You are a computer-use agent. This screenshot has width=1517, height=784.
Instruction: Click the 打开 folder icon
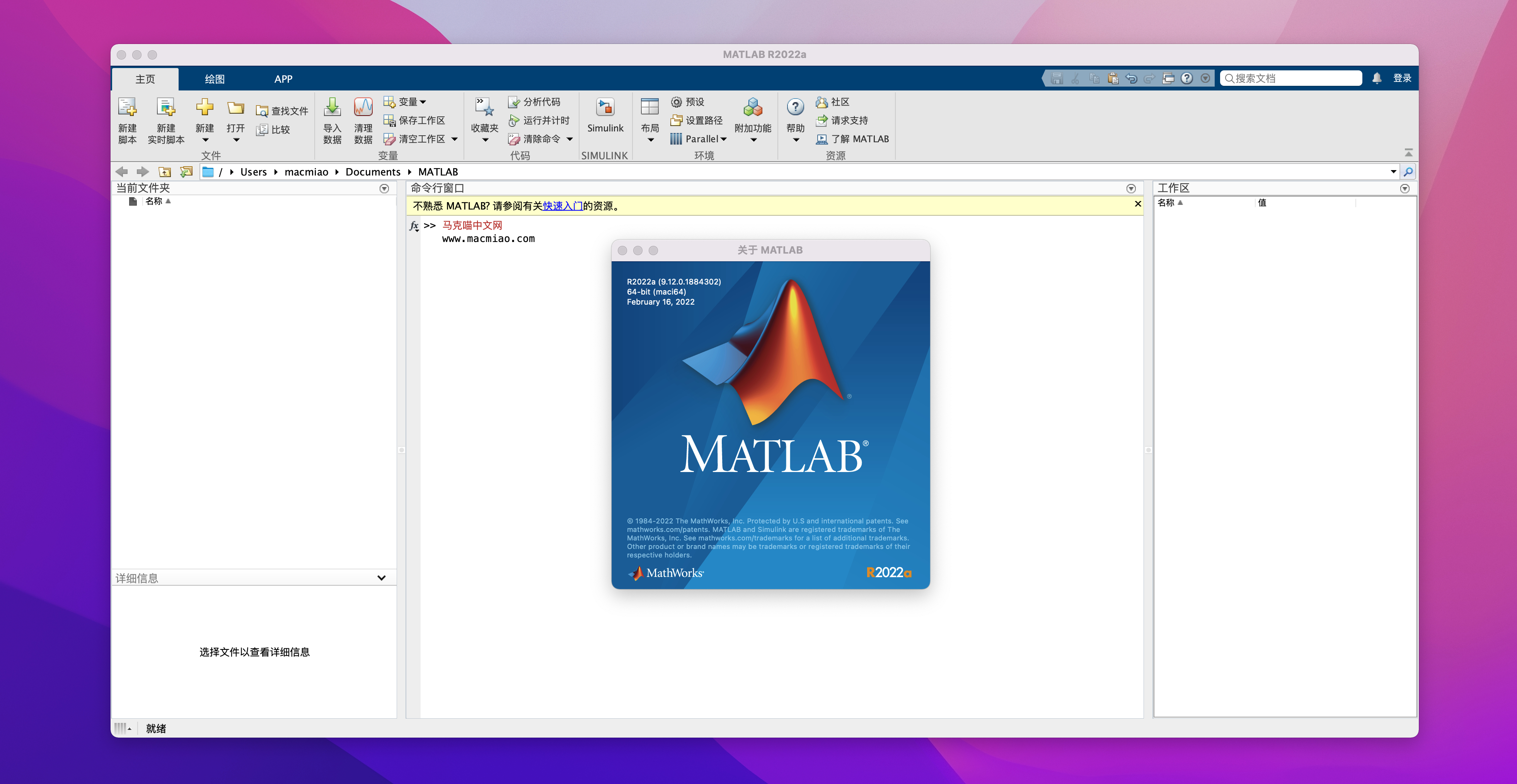pyautogui.click(x=235, y=108)
